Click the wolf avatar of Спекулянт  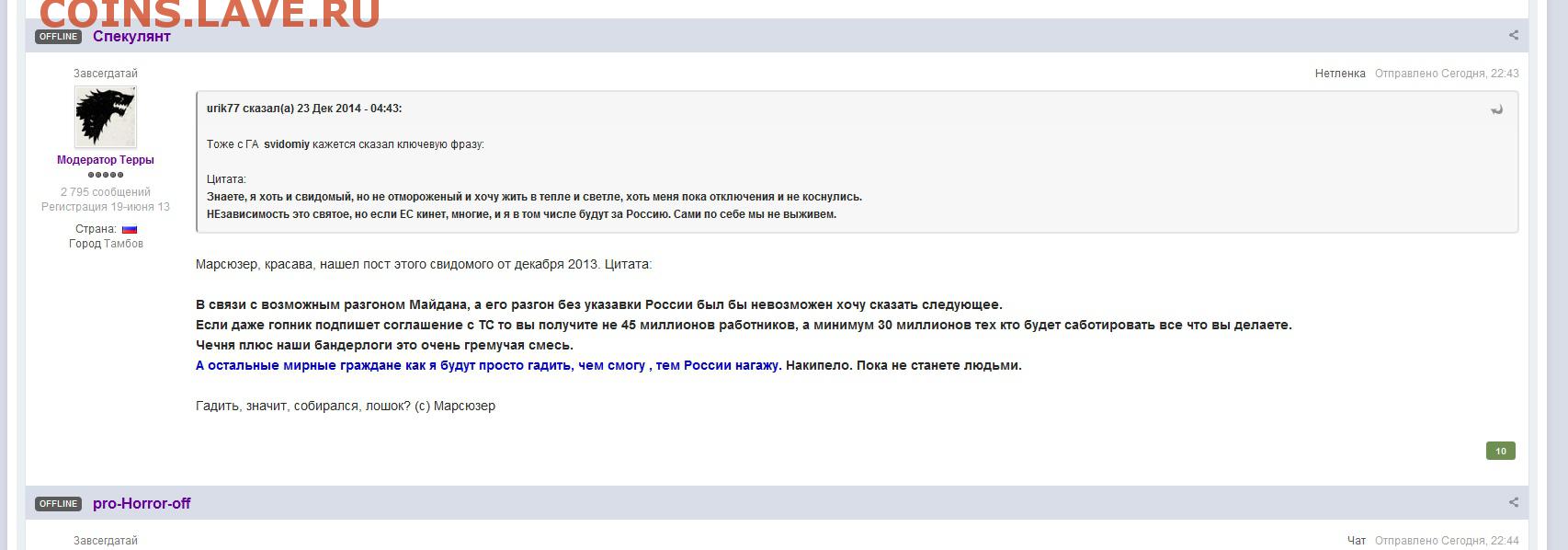coord(106,117)
